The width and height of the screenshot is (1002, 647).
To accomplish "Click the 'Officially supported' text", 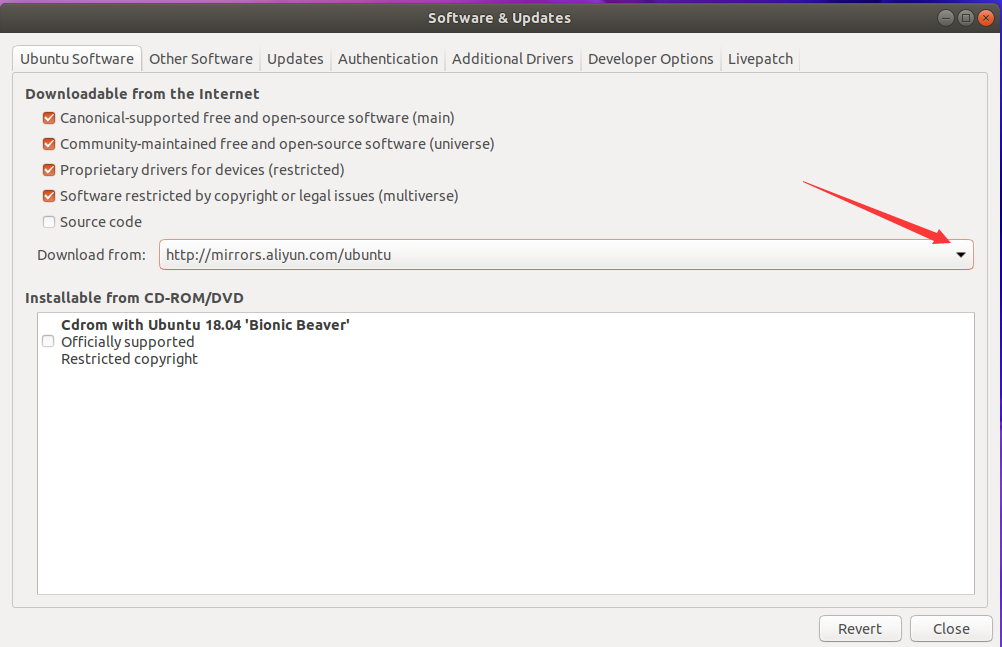I will [x=128, y=342].
